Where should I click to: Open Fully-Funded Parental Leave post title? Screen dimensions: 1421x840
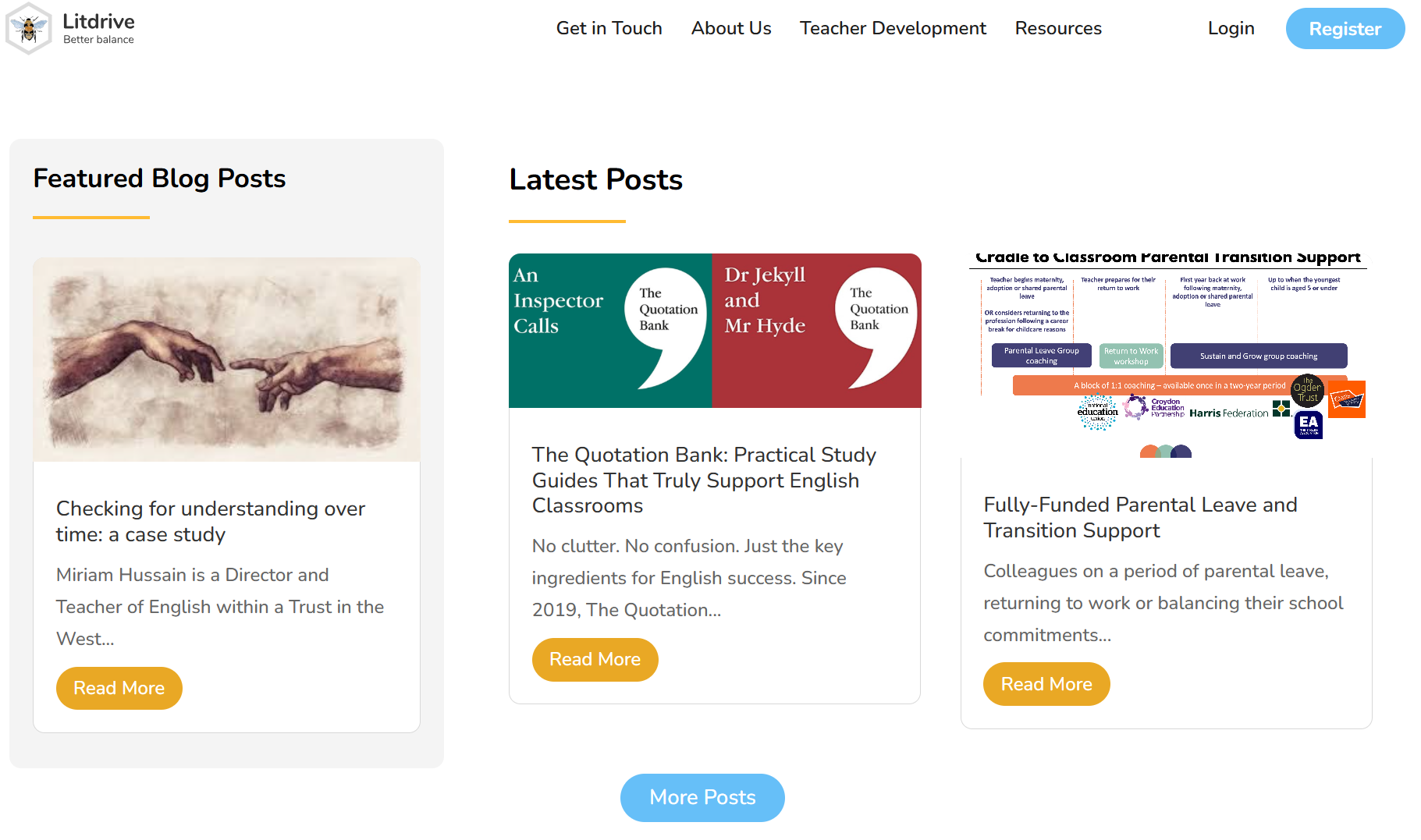[1140, 517]
